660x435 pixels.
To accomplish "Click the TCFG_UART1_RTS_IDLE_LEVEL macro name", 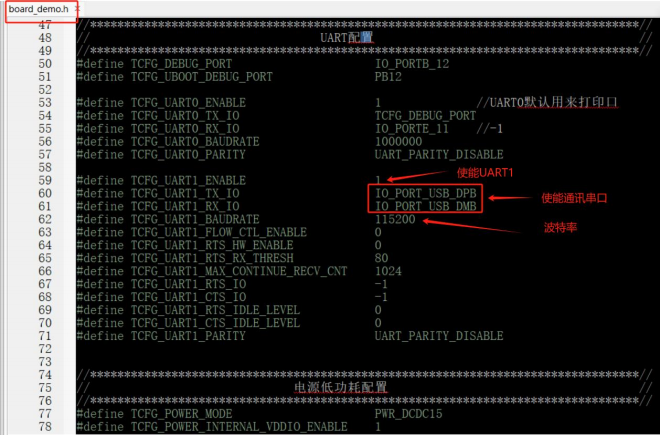I will [215, 310].
